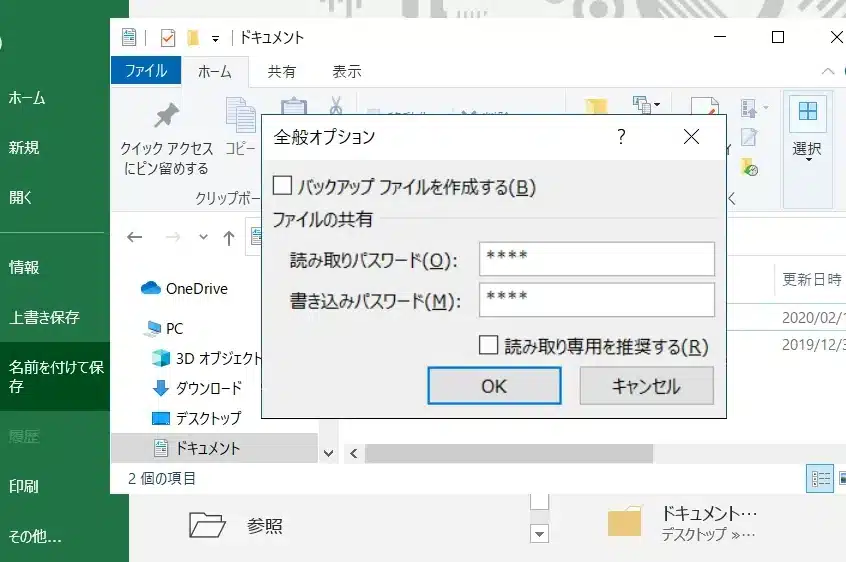Open the 表示 ribbon tab
Viewport: 846px width, 562px height.
coord(346,71)
